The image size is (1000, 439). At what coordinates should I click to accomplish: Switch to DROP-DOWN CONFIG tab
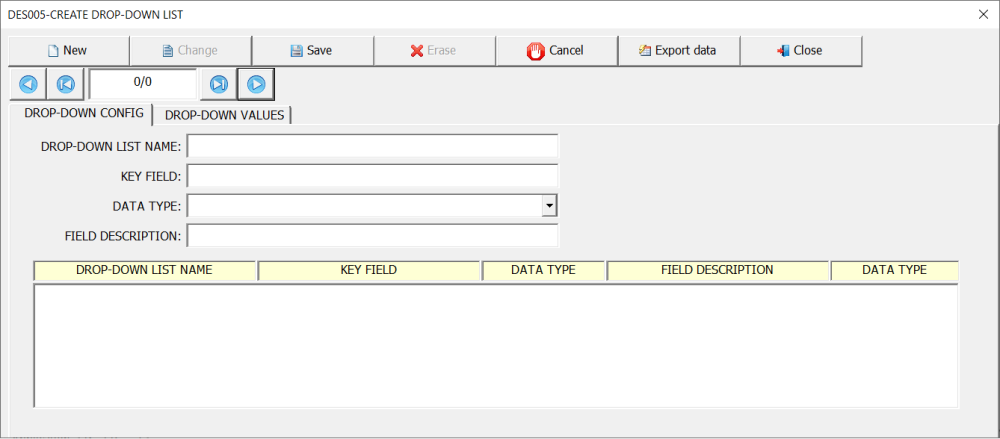pyautogui.click(x=81, y=114)
